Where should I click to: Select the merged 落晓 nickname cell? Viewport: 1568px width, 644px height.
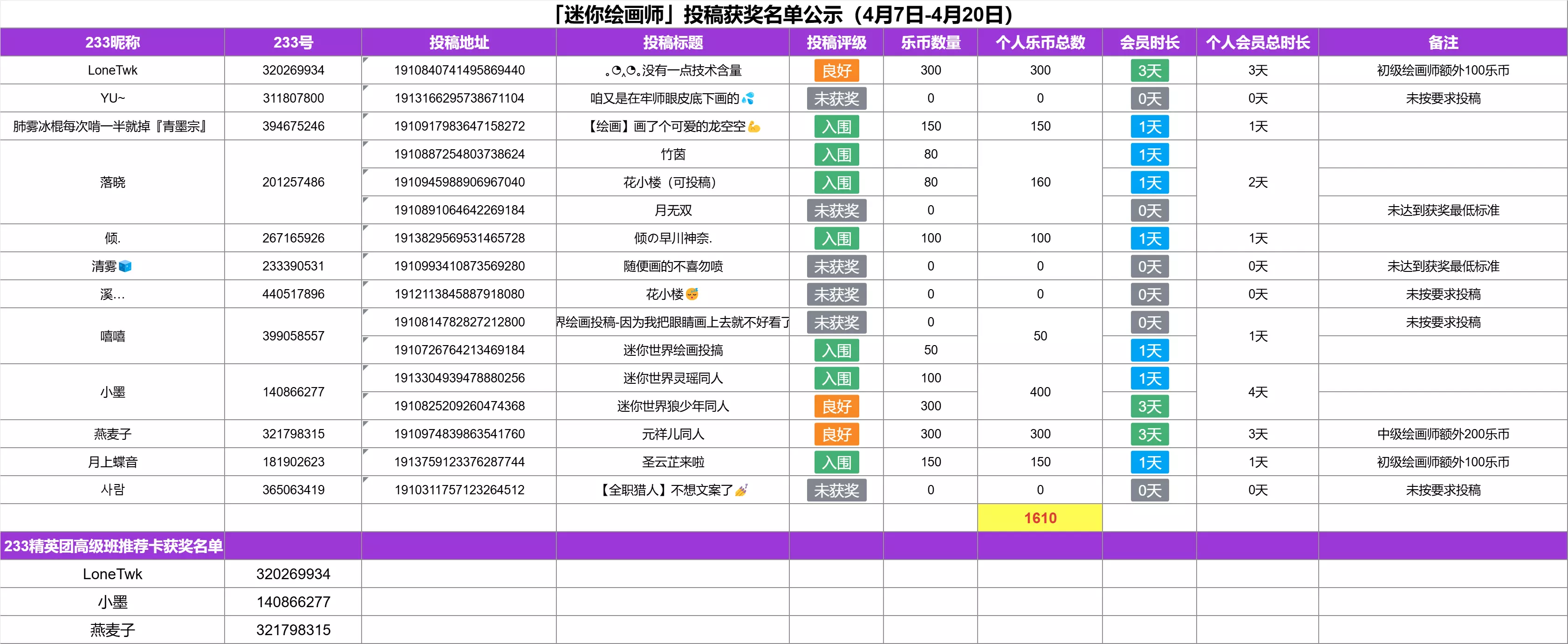[113, 182]
